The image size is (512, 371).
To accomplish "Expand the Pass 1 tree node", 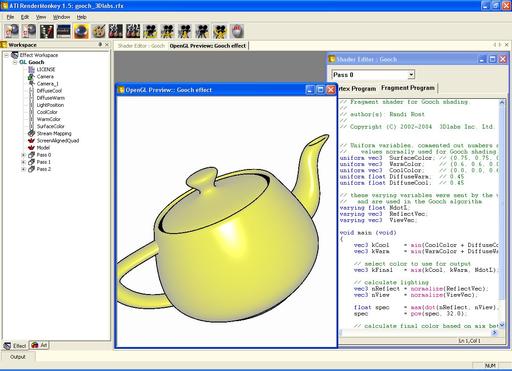I will point(23,162).
